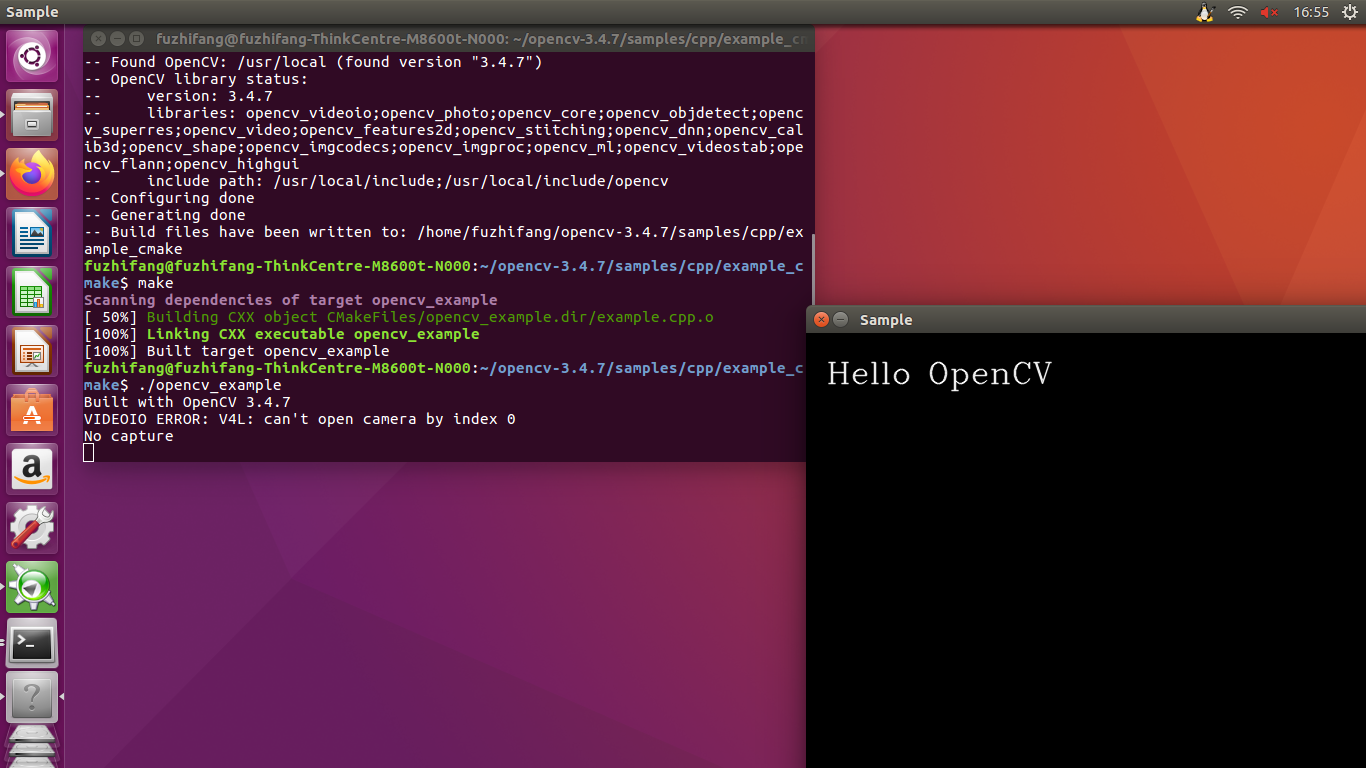Click the Sample window title label
The width and height of the screenshot is (1366, 768).
886,320
